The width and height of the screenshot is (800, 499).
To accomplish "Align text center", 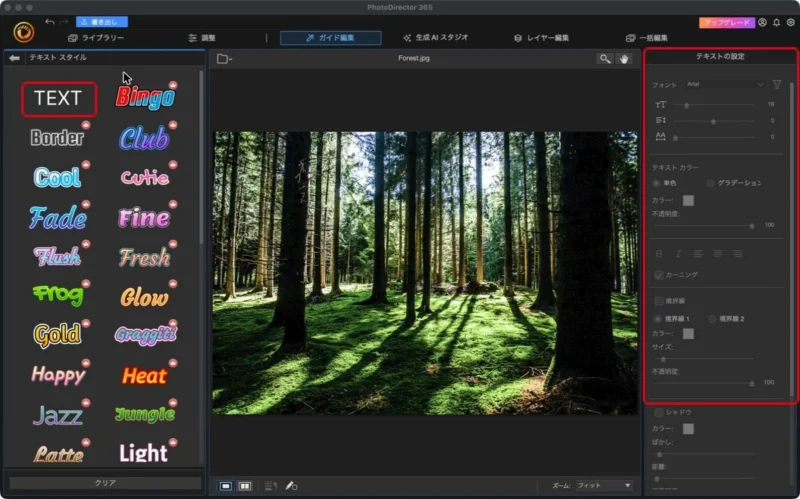I will pos(717,254).
